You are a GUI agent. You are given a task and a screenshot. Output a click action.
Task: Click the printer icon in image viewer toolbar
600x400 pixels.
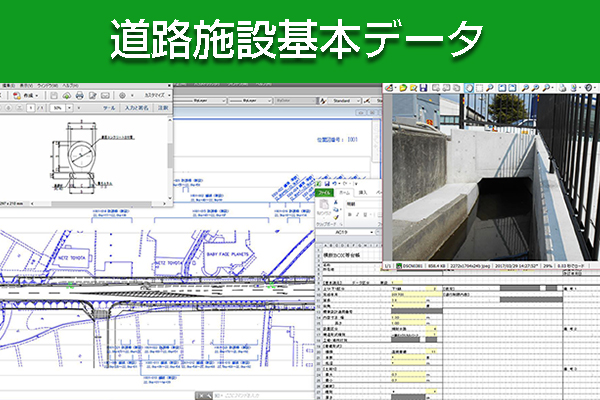point(562,88)
